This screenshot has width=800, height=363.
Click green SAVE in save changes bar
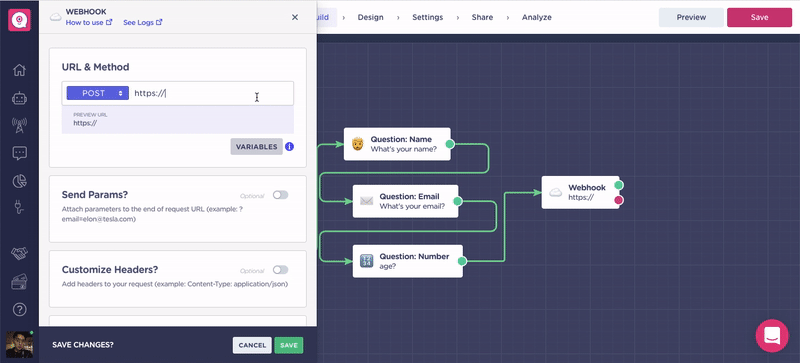[x=289, y=345]
